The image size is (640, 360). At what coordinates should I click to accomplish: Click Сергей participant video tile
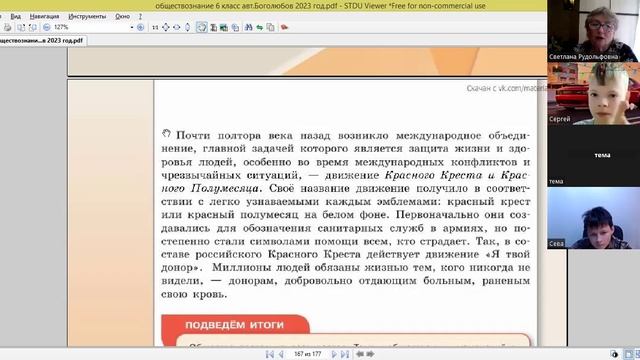(x=593, y=93)
